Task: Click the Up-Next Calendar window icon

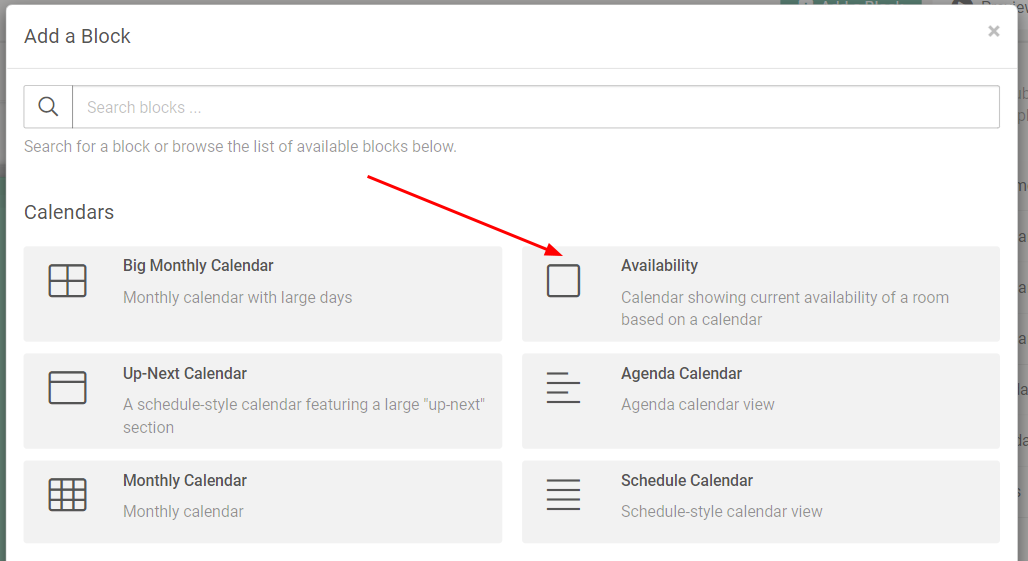Action: (x=67, y=388)
